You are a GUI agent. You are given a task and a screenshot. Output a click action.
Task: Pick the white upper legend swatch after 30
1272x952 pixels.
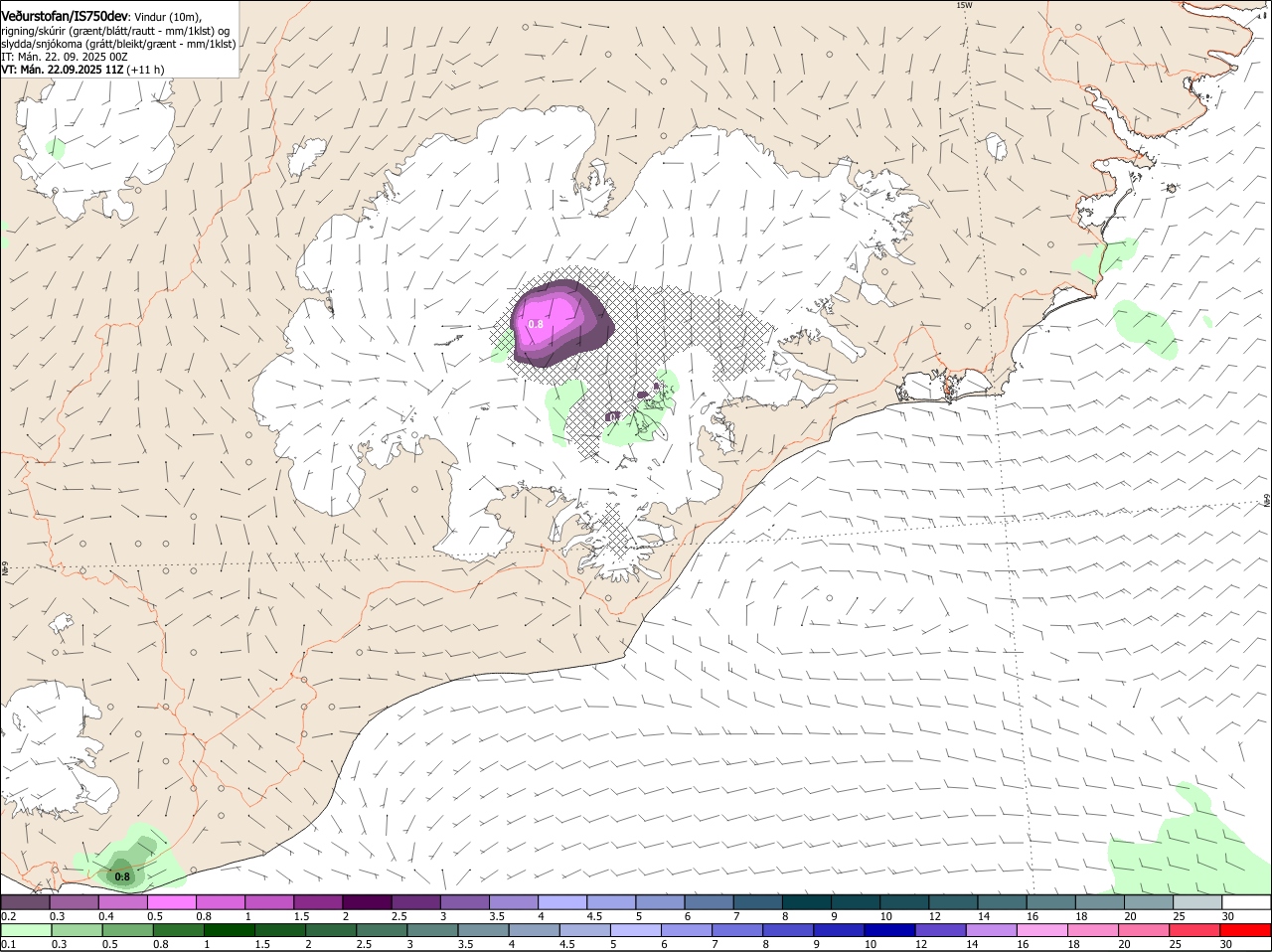[x=1246, y=902]
